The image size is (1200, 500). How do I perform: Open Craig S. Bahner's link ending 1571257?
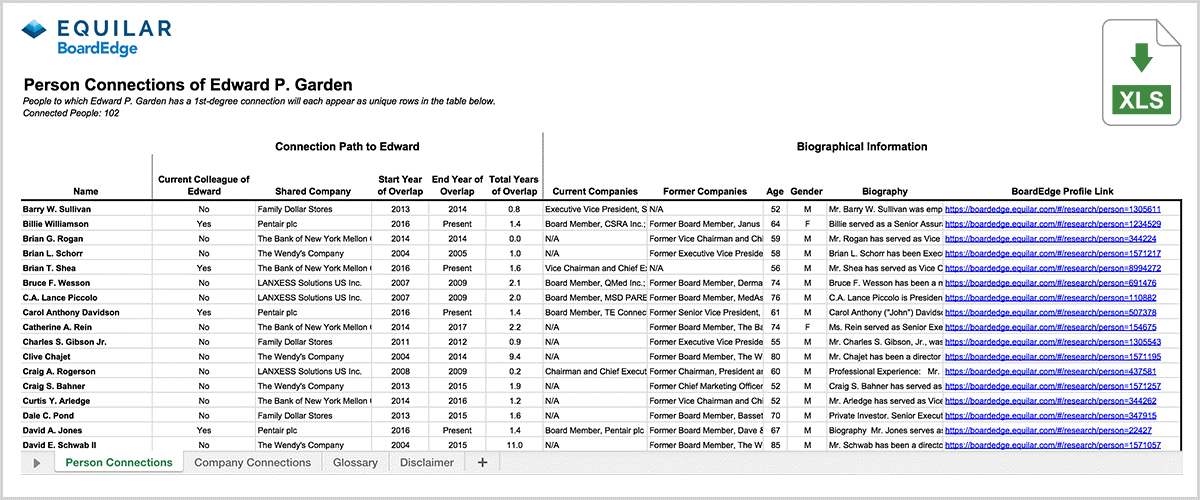1053,386
